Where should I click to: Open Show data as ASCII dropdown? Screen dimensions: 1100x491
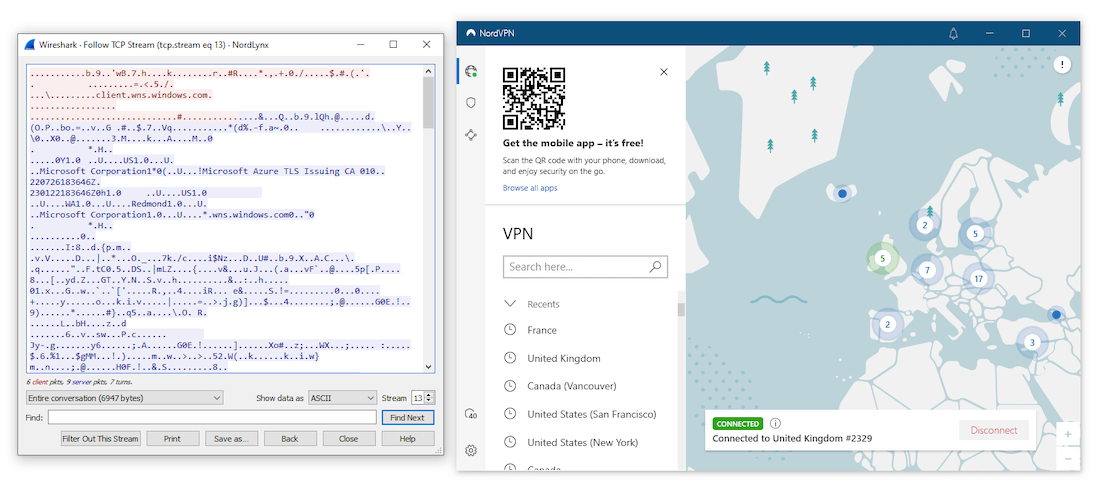342,398
